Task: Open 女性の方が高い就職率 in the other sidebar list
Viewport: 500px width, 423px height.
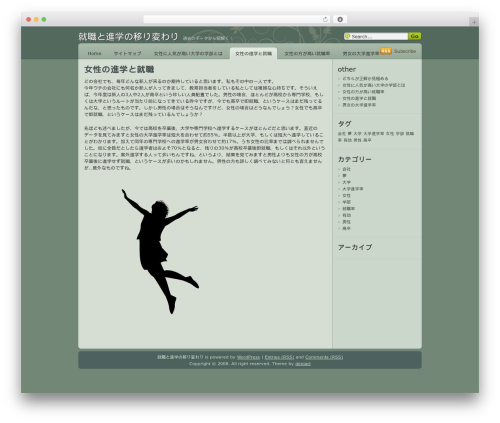Action: point(363,92)
